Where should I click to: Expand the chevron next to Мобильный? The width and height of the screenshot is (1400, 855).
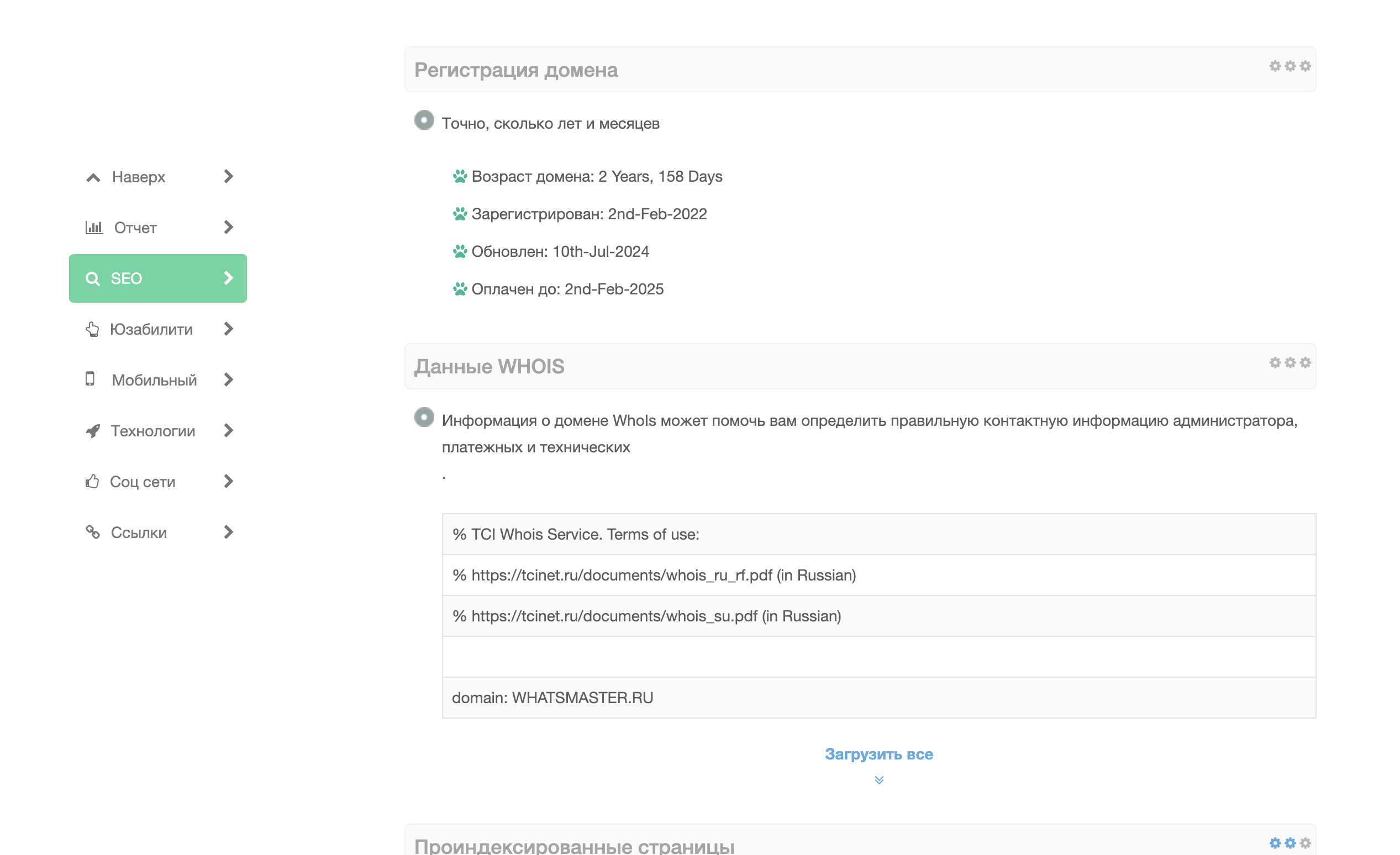tap(228, 379)
